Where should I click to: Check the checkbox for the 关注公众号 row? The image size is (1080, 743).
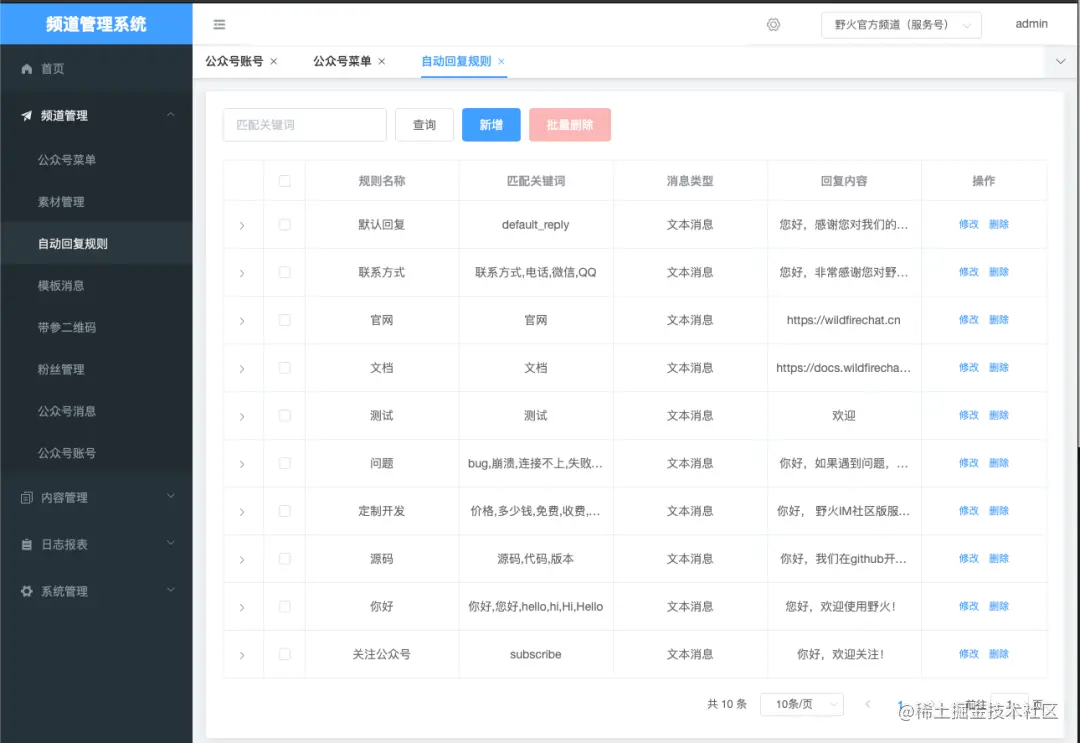click(285, 653)
